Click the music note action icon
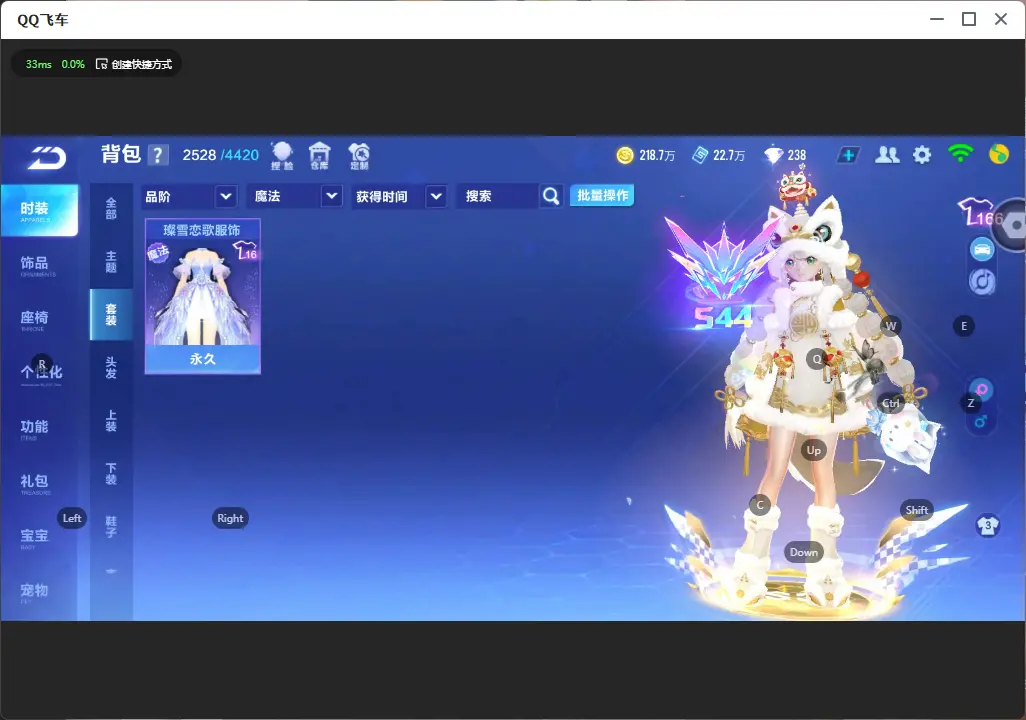 [982, 281]
